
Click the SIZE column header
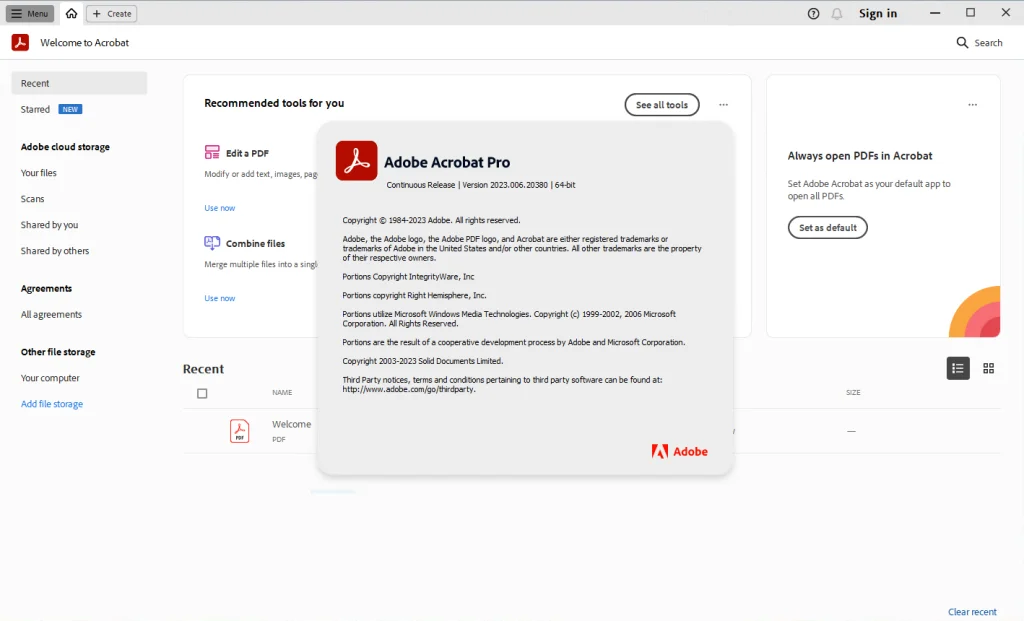(853, 392)
